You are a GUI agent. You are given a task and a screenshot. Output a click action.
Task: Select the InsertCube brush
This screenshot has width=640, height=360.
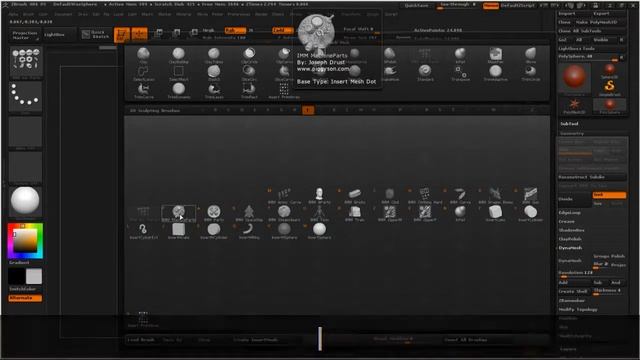496,213
